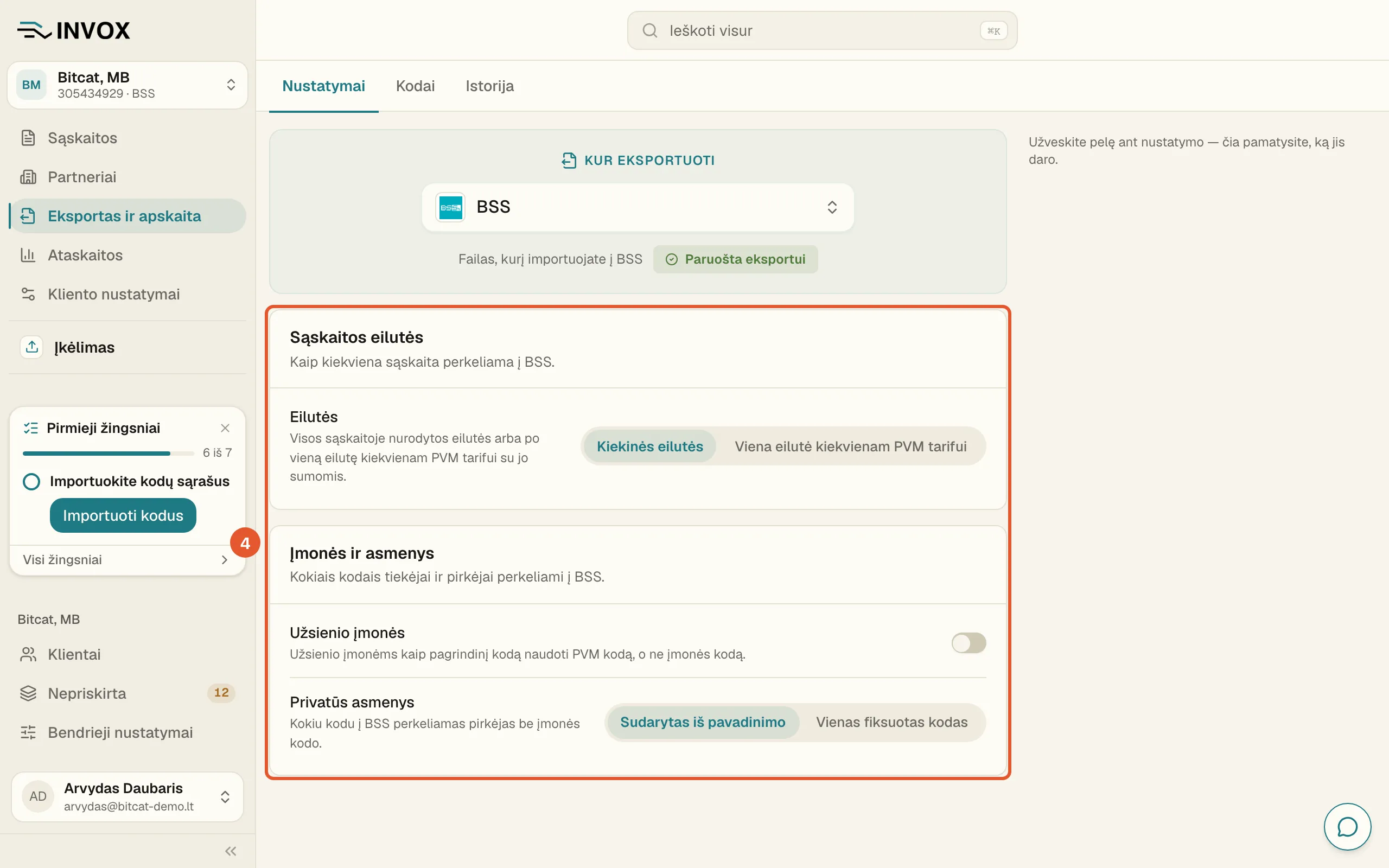Click the Bendrieji nustatymai sliders icon

pyautogui.click(x=28, y=732)
